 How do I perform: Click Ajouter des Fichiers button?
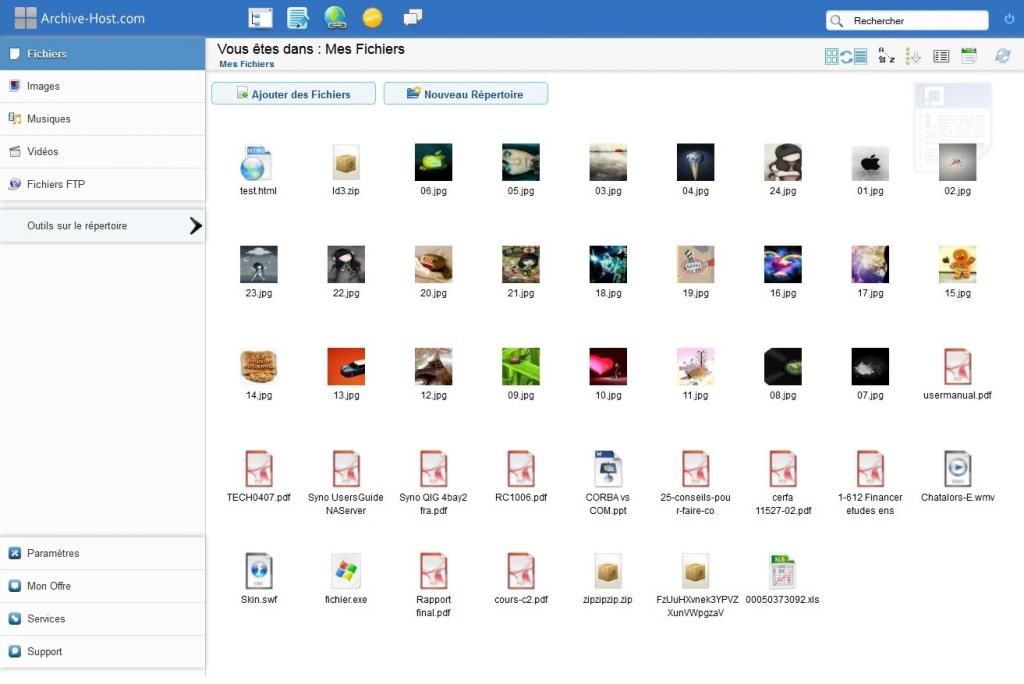[x=293, y=94]
